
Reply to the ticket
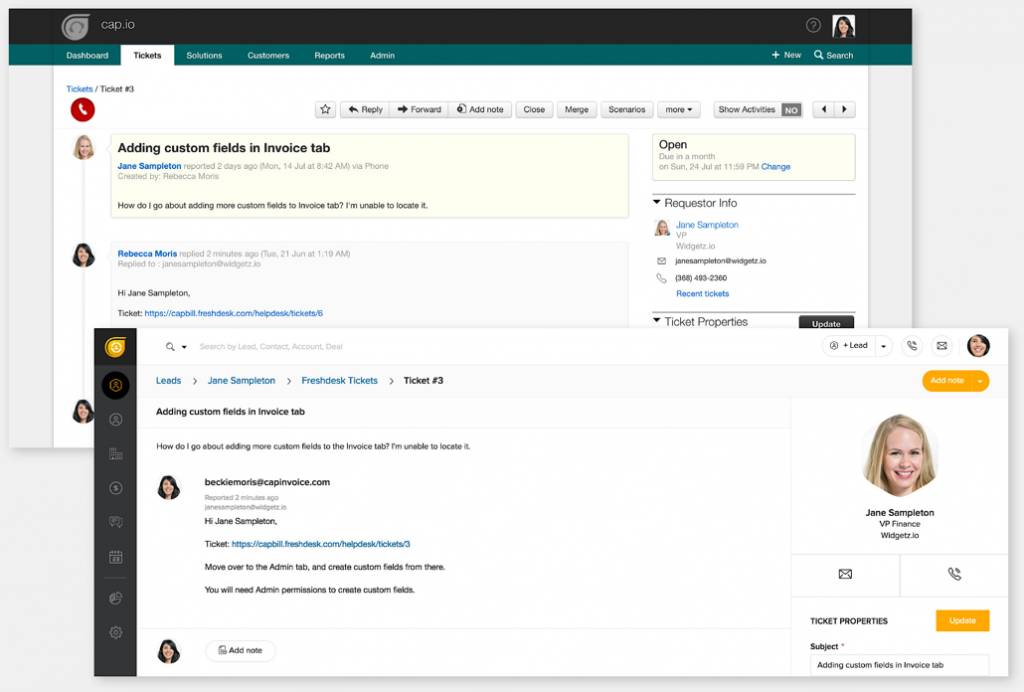tap(365, 110)
